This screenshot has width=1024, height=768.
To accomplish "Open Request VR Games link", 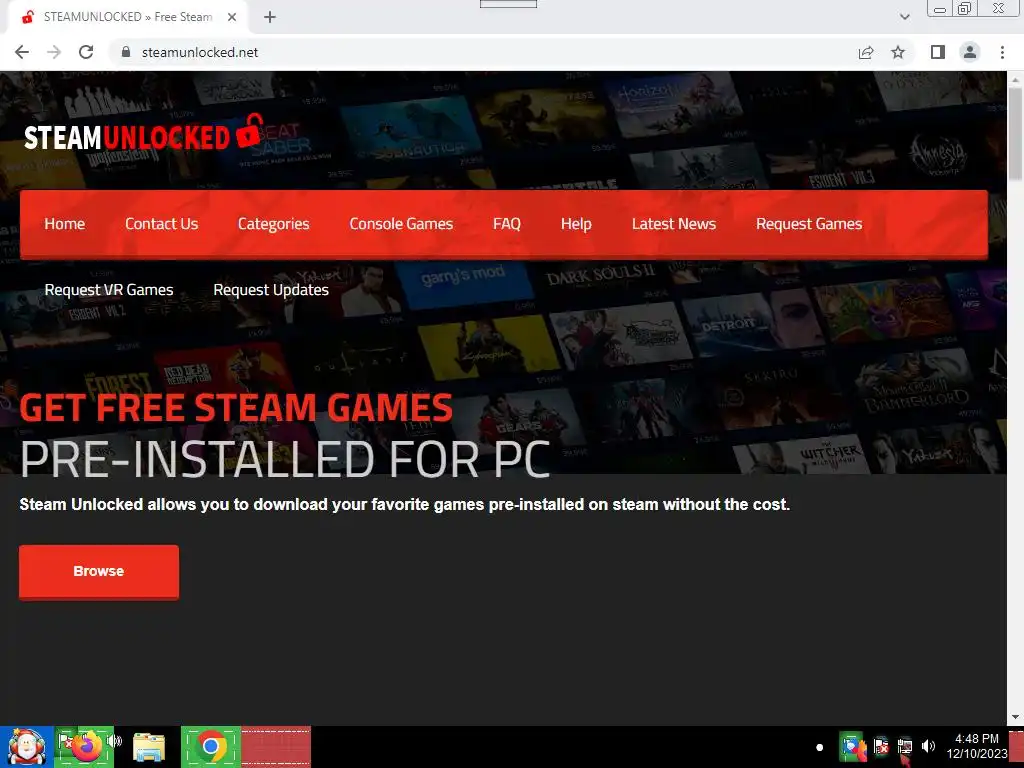I will [109, 290].
